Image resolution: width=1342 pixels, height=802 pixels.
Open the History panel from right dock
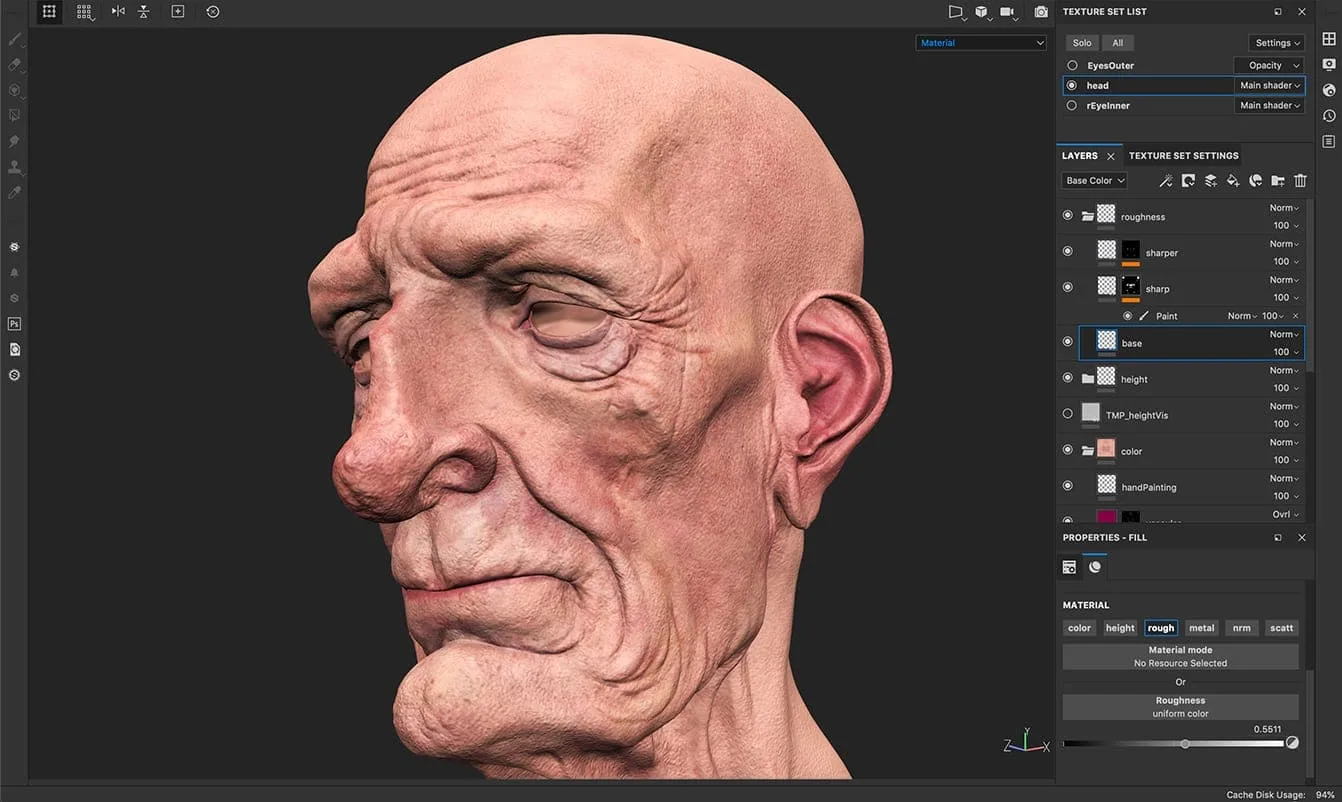coord(1329,116)
